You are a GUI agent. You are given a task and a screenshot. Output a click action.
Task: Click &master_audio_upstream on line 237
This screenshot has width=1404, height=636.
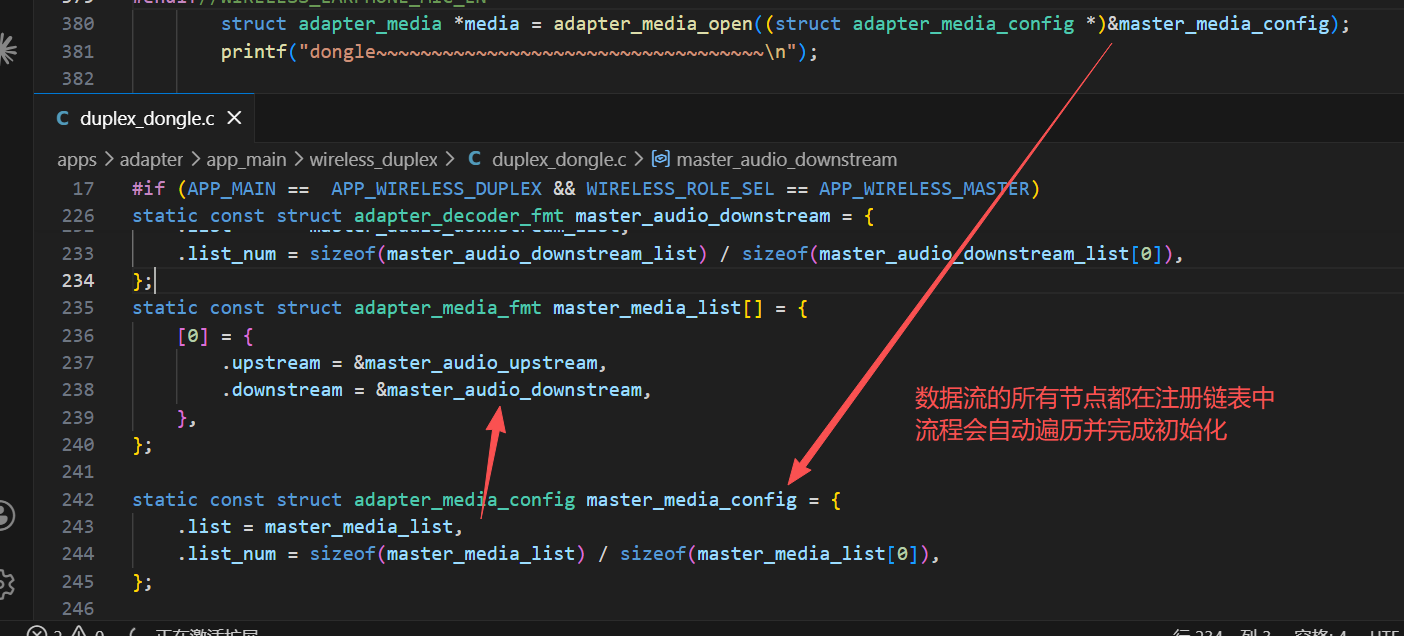tap(475, 362)
